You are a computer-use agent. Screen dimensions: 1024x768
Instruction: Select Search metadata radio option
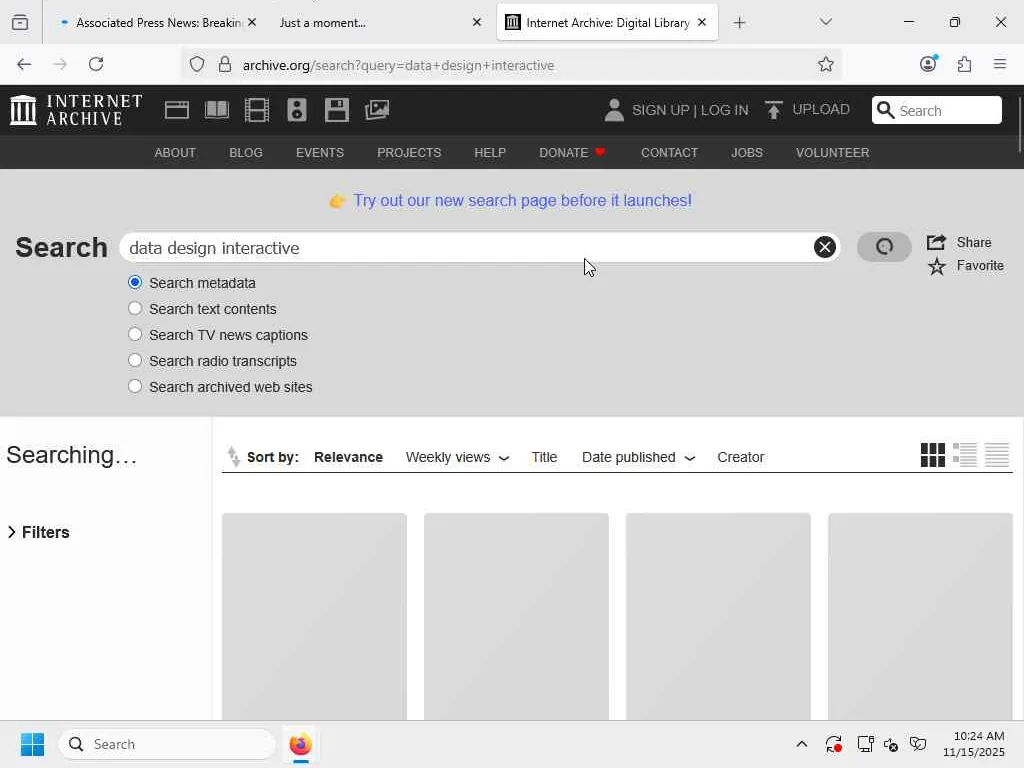[x=135, y=282]
